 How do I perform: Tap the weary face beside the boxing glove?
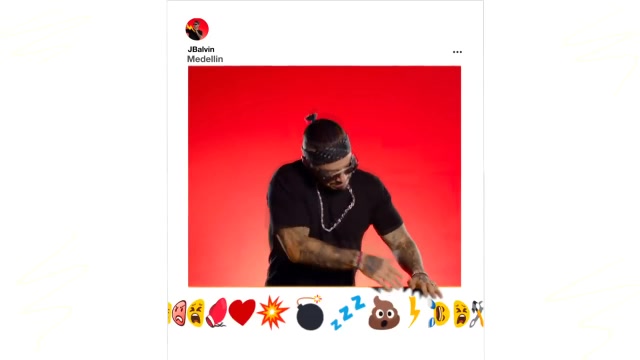coord(196,313)
